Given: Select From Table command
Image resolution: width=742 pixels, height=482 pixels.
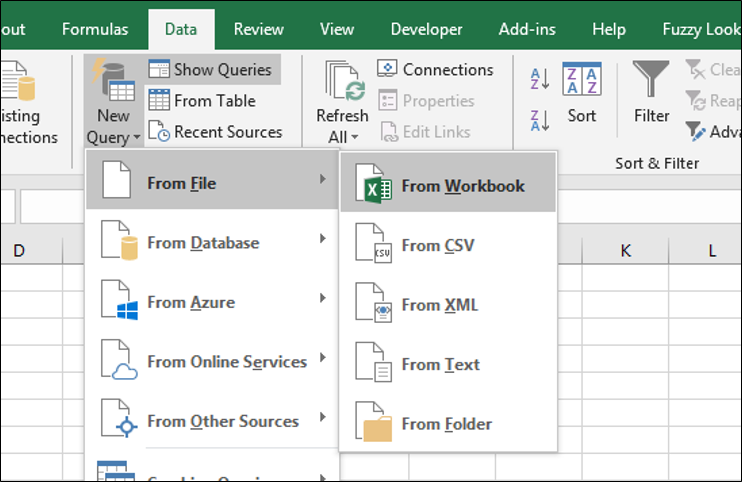Looking at the screenshot, I should point(202,101).
